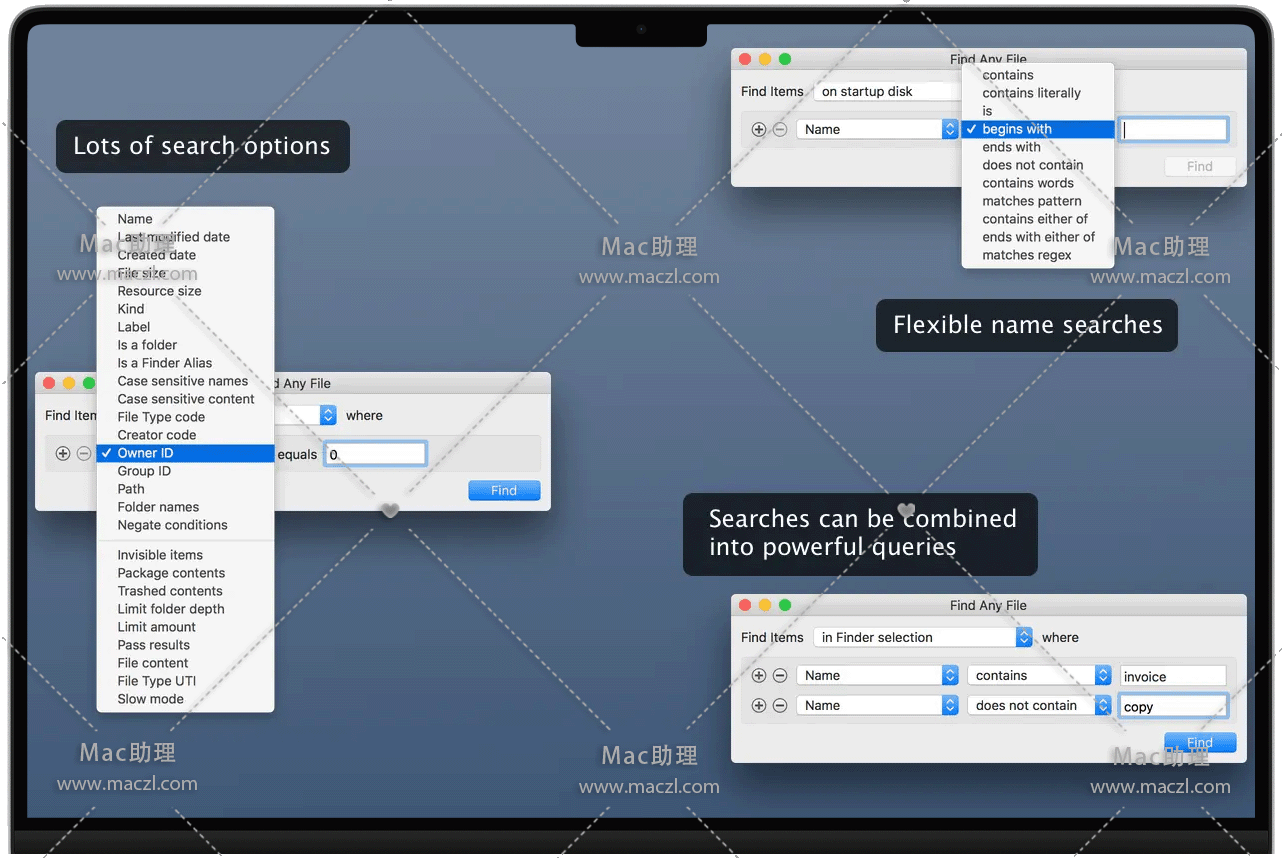Viewport: 1282px width, 858px height.
Task: Click the minus icon beside the Owner ID row
Action: click(84, 454)
